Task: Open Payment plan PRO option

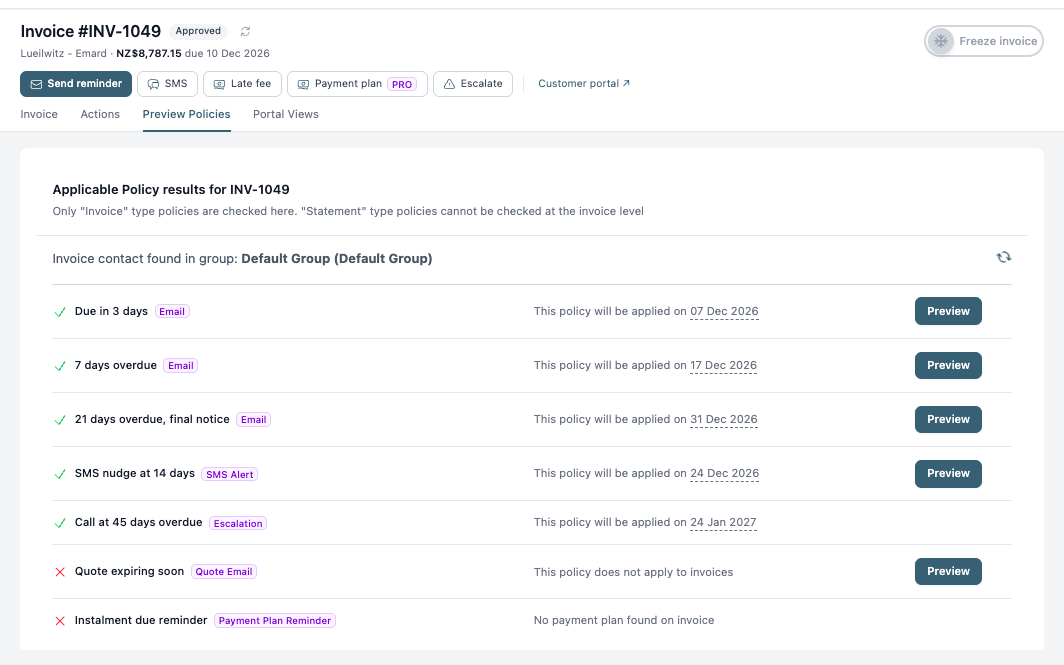Action: (x=357, y=84)
